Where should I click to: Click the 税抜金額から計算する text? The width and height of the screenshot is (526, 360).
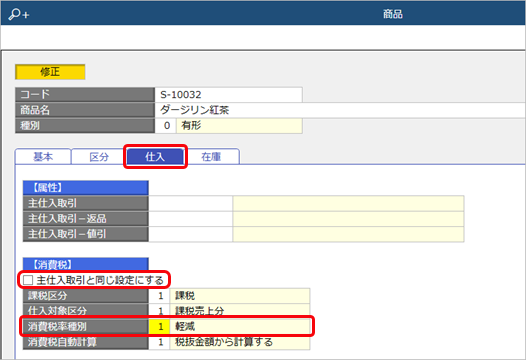tap(224, 342)
